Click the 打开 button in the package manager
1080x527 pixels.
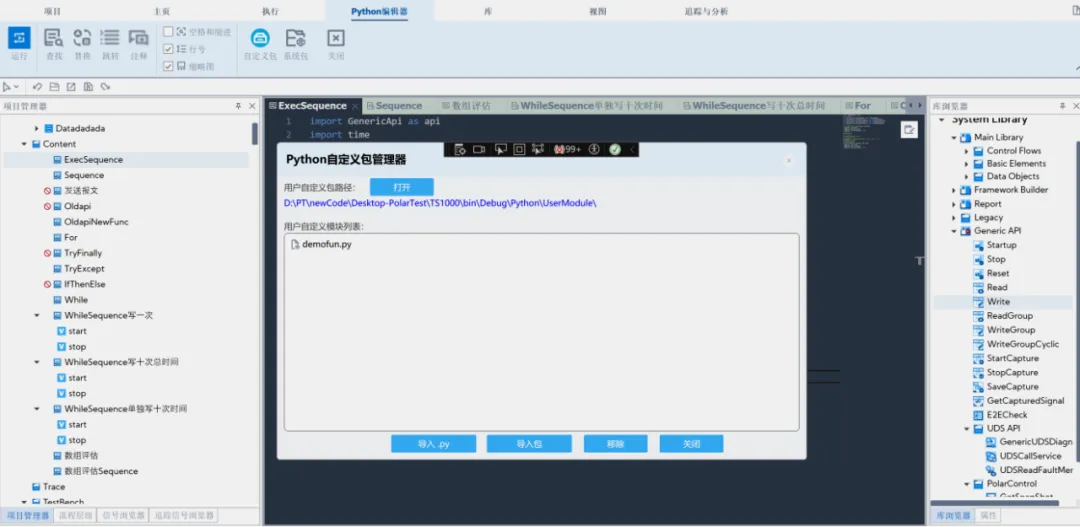tap(402, 187)
